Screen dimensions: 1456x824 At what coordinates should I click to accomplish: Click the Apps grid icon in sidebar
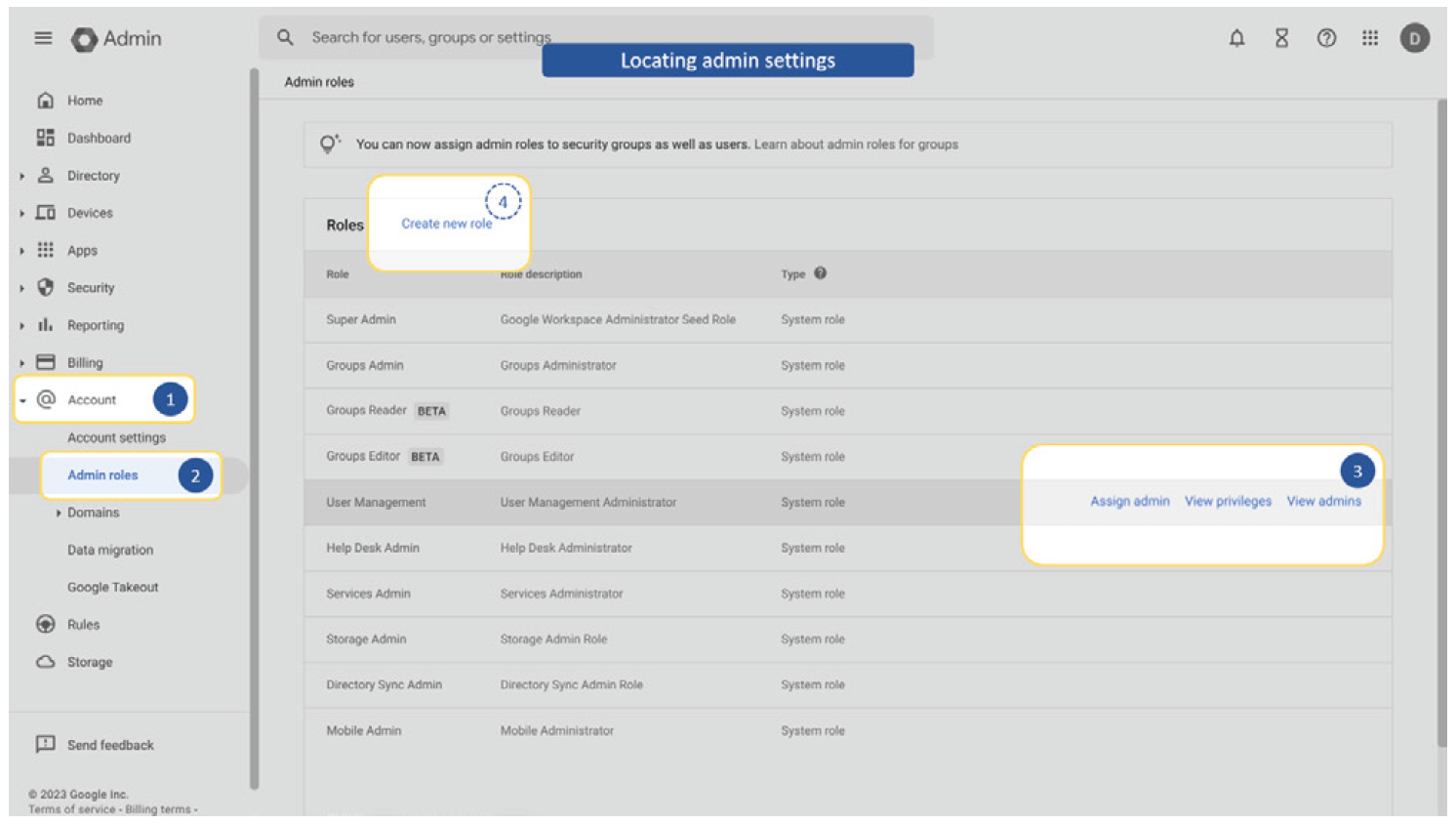coord(45,250)
